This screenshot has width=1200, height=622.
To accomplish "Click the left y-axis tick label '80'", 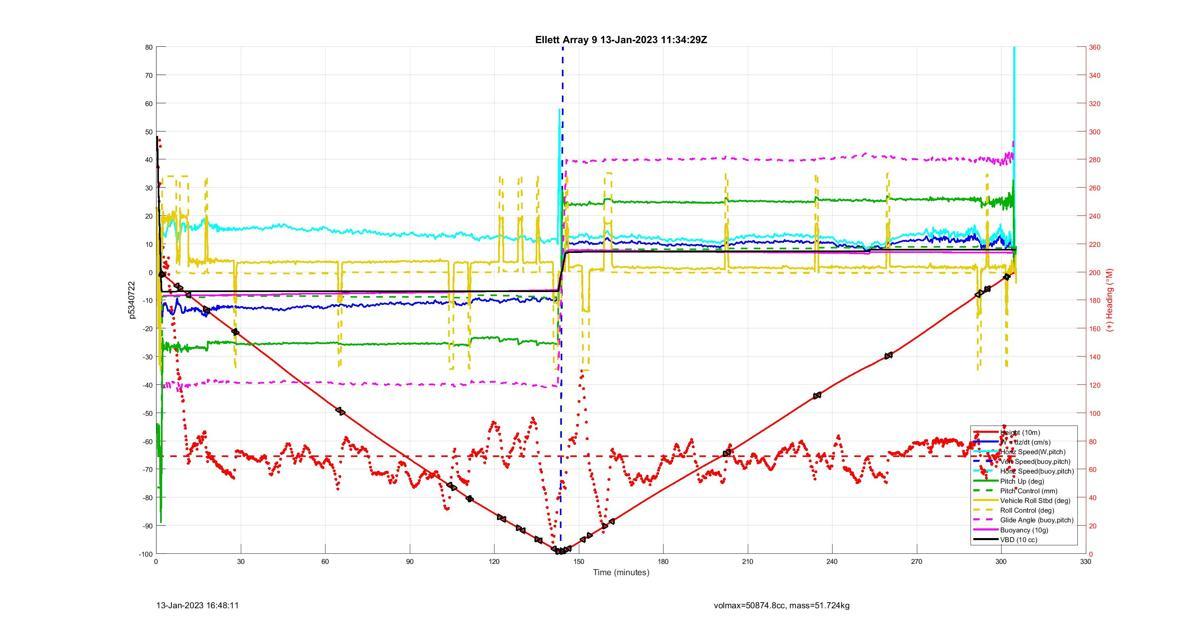I will tap(148, 47).
